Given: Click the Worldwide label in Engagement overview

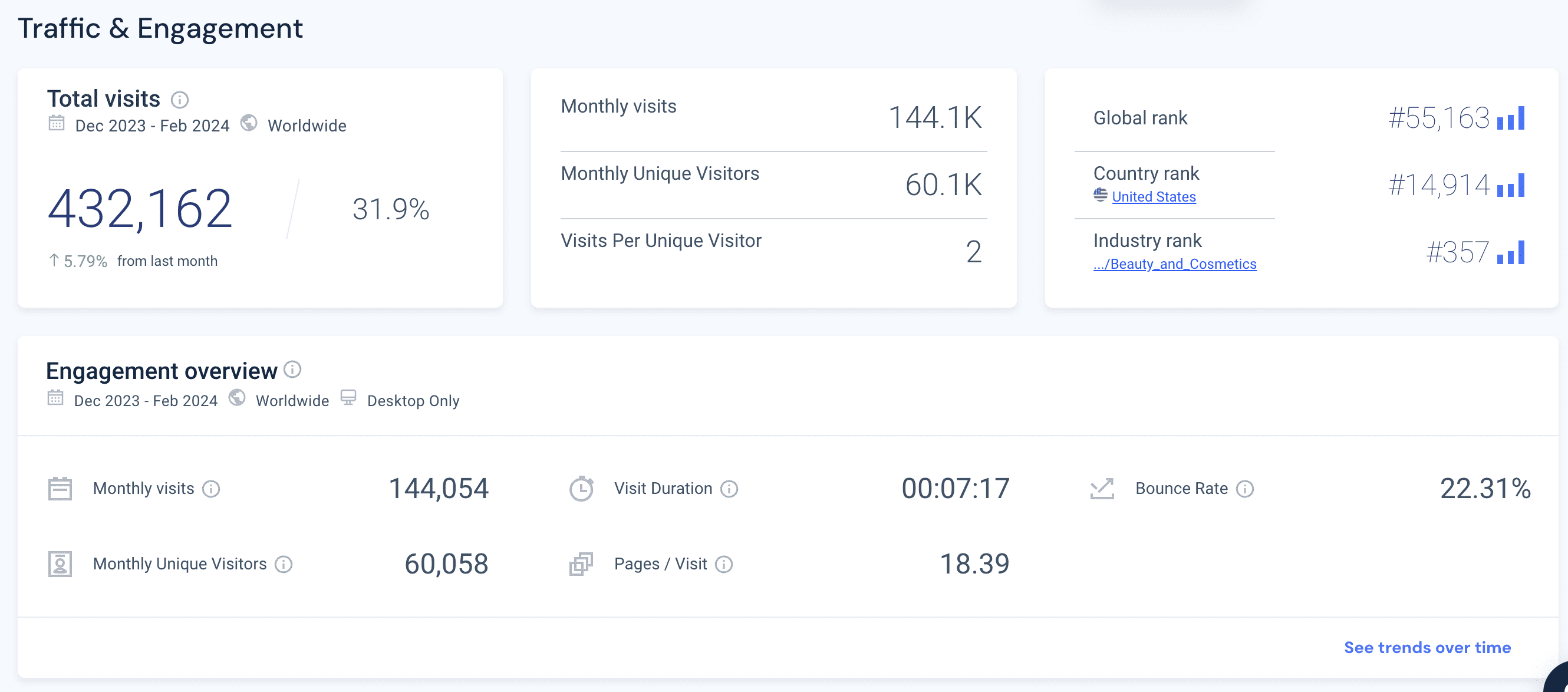Looking at the screenshot, I should point(292,400).
